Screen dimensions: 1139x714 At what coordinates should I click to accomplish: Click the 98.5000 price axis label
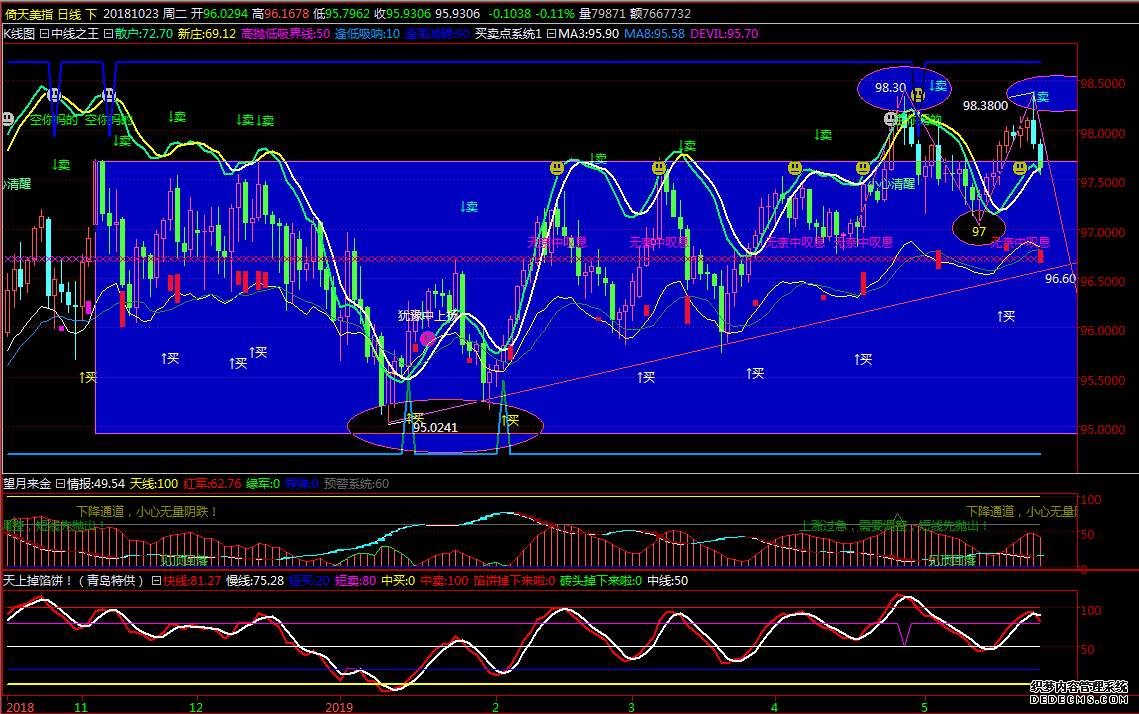point(1103,84)
